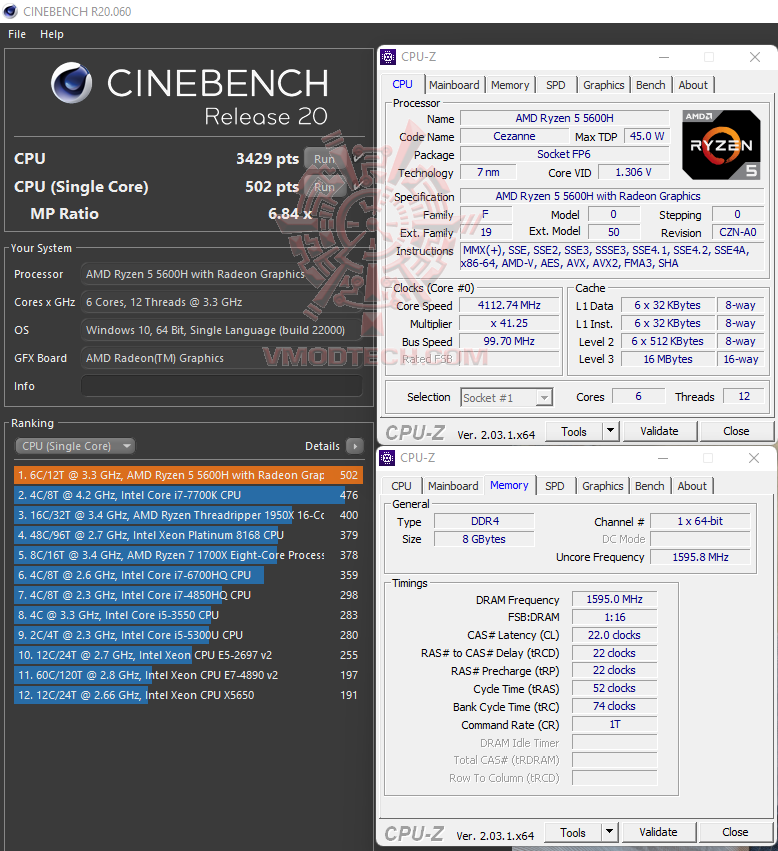
Task: Open the Help menu
Action: pos(52,34)
